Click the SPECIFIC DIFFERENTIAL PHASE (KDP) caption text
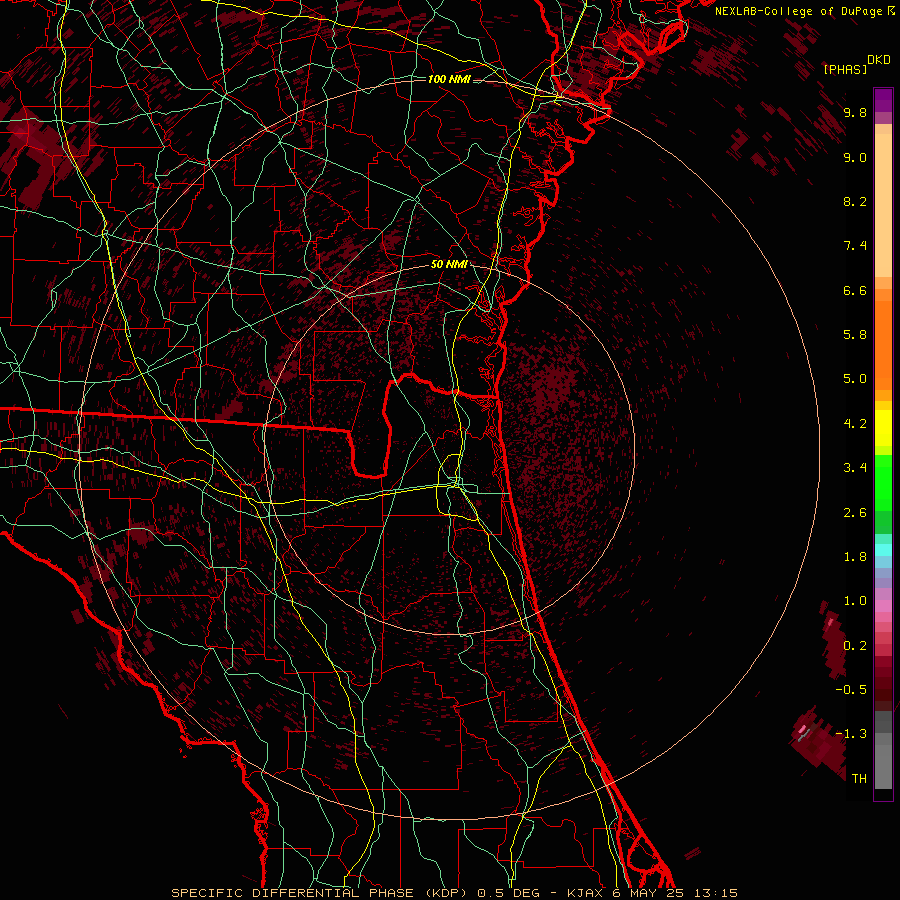The height and width of the screenshot is (900, 900). click(x=321, y=893)
